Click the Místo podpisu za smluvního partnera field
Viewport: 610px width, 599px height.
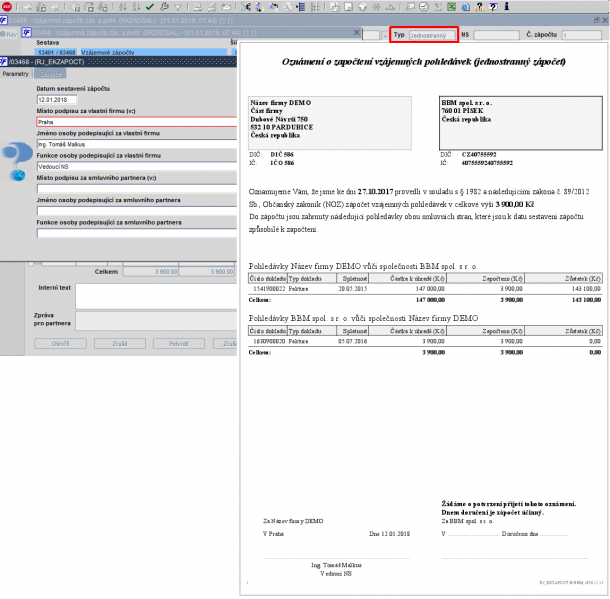tap(137, 189)
